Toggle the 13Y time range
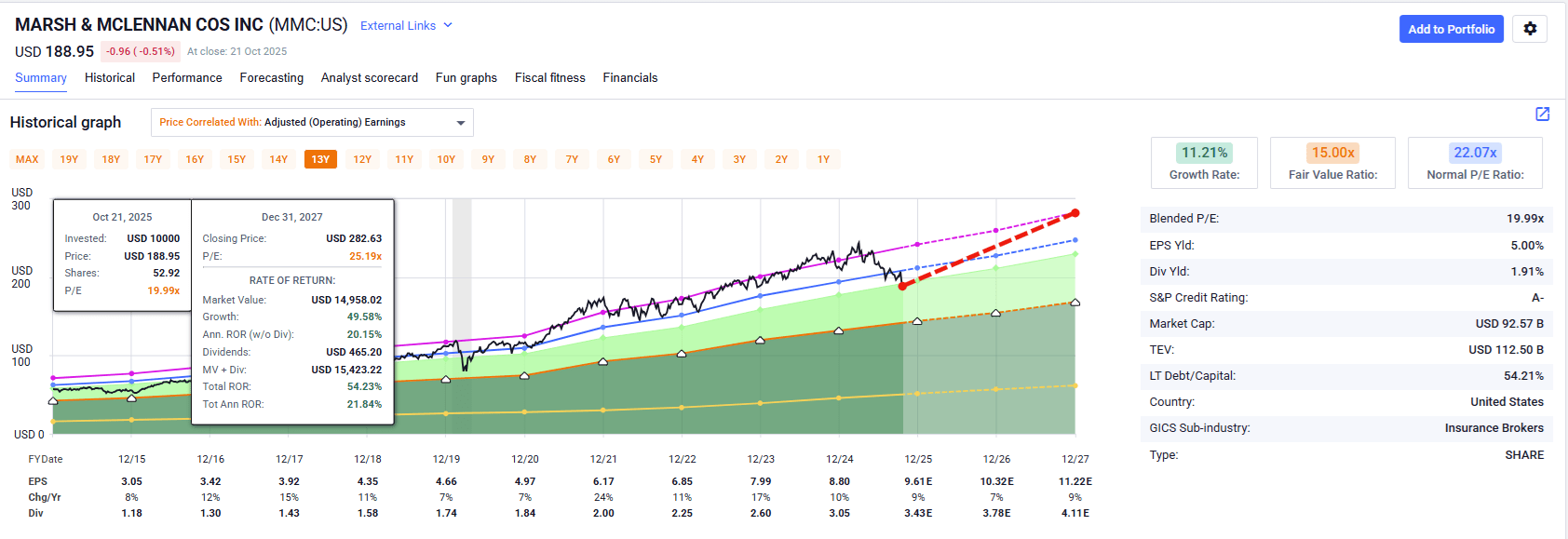Viewport: 1568px width, 539px height. [320, 159]
